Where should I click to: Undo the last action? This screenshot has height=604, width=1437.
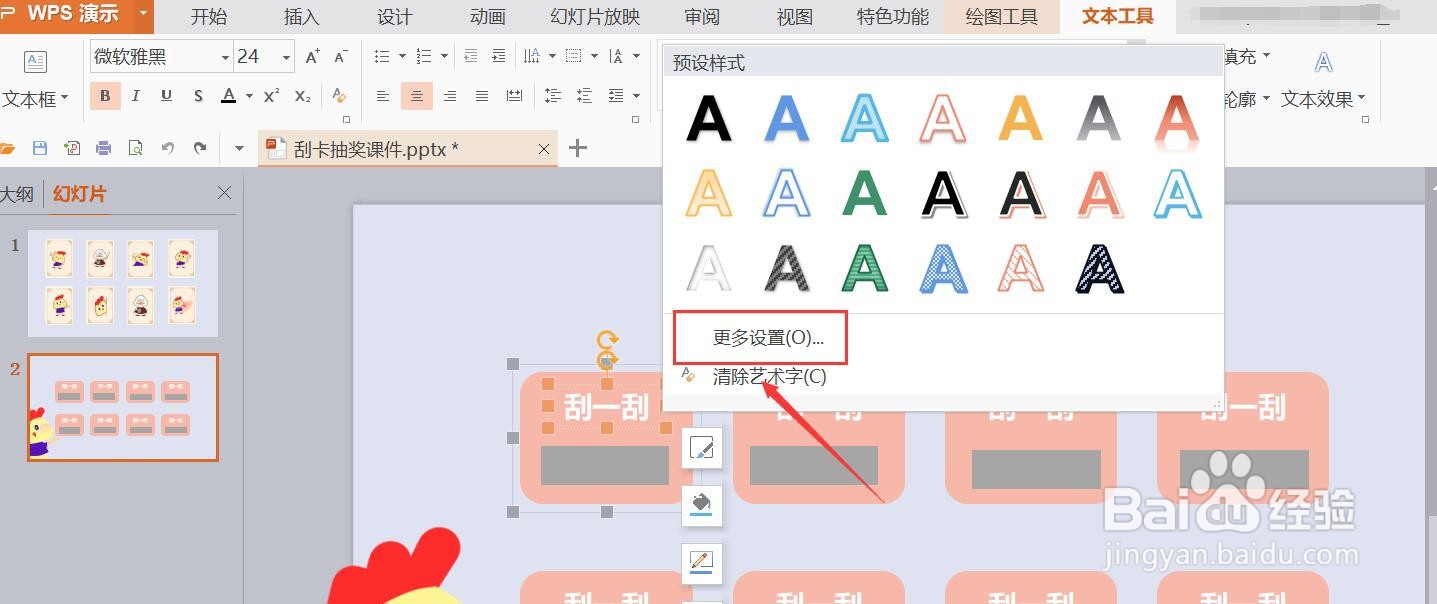click(168, 147)
